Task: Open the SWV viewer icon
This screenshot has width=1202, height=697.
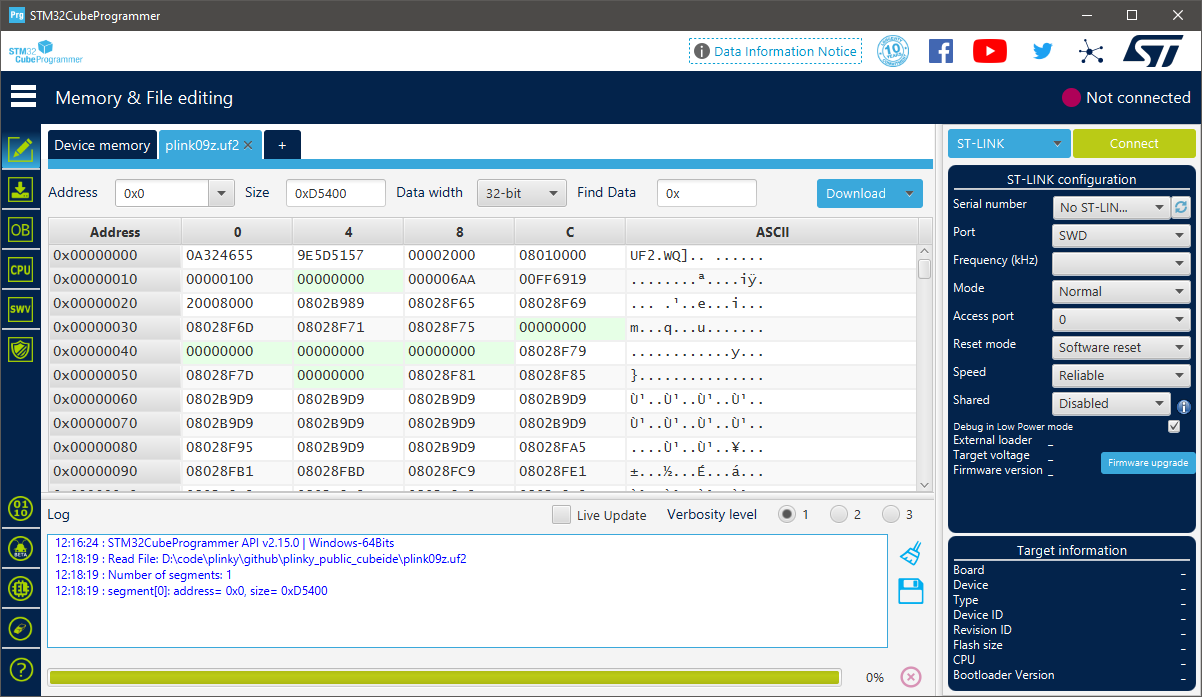Action: point(20,309)
